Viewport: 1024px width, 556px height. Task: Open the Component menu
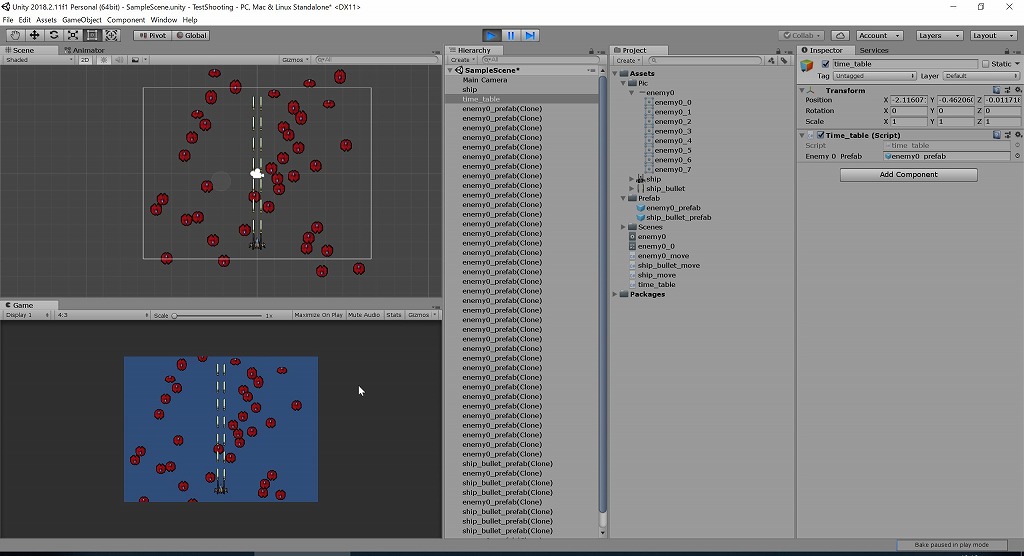click(x=125, y=20)
